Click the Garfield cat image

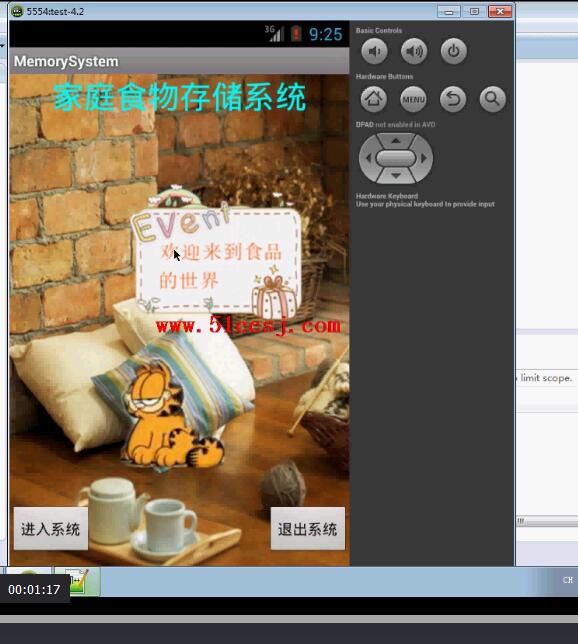tap(173, 417)
